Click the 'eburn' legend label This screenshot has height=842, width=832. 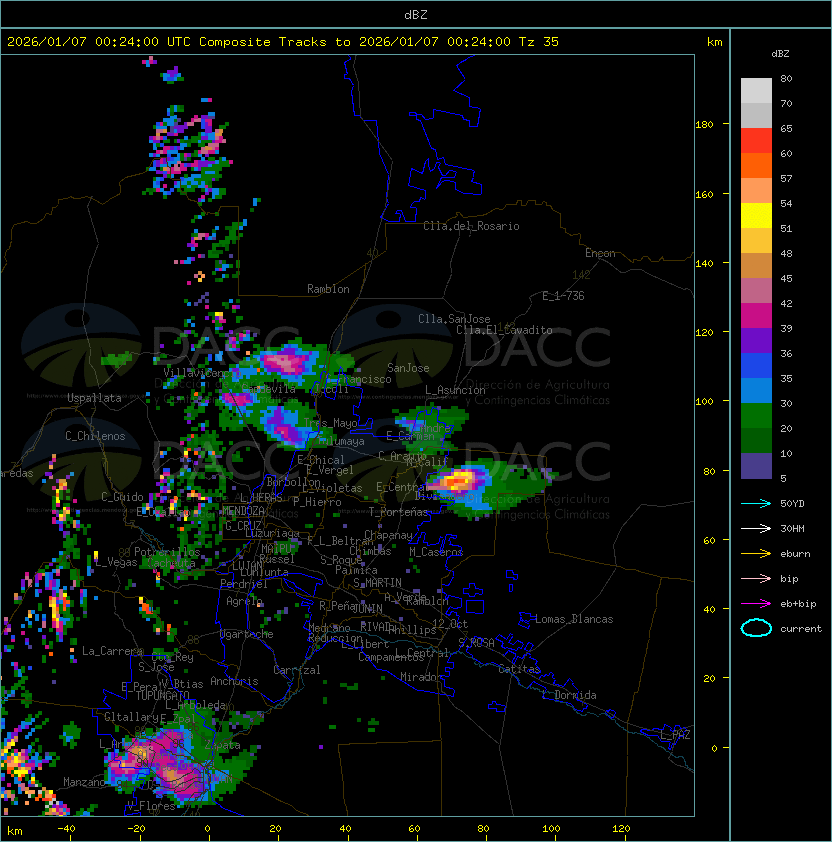tap(795, 554)
